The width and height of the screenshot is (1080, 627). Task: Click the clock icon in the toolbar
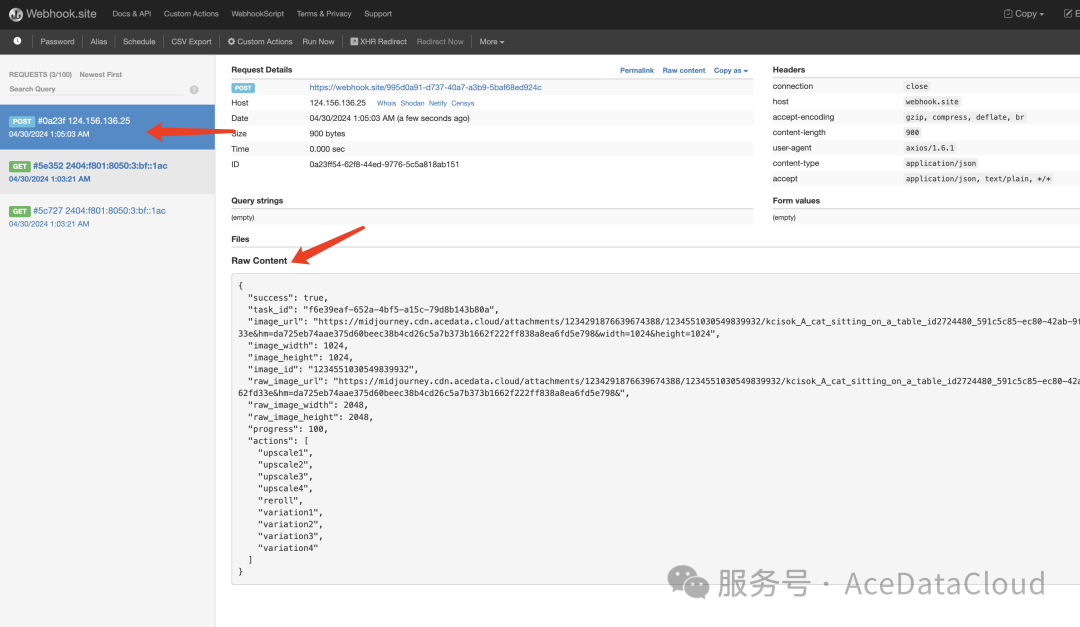coord(17,41)
